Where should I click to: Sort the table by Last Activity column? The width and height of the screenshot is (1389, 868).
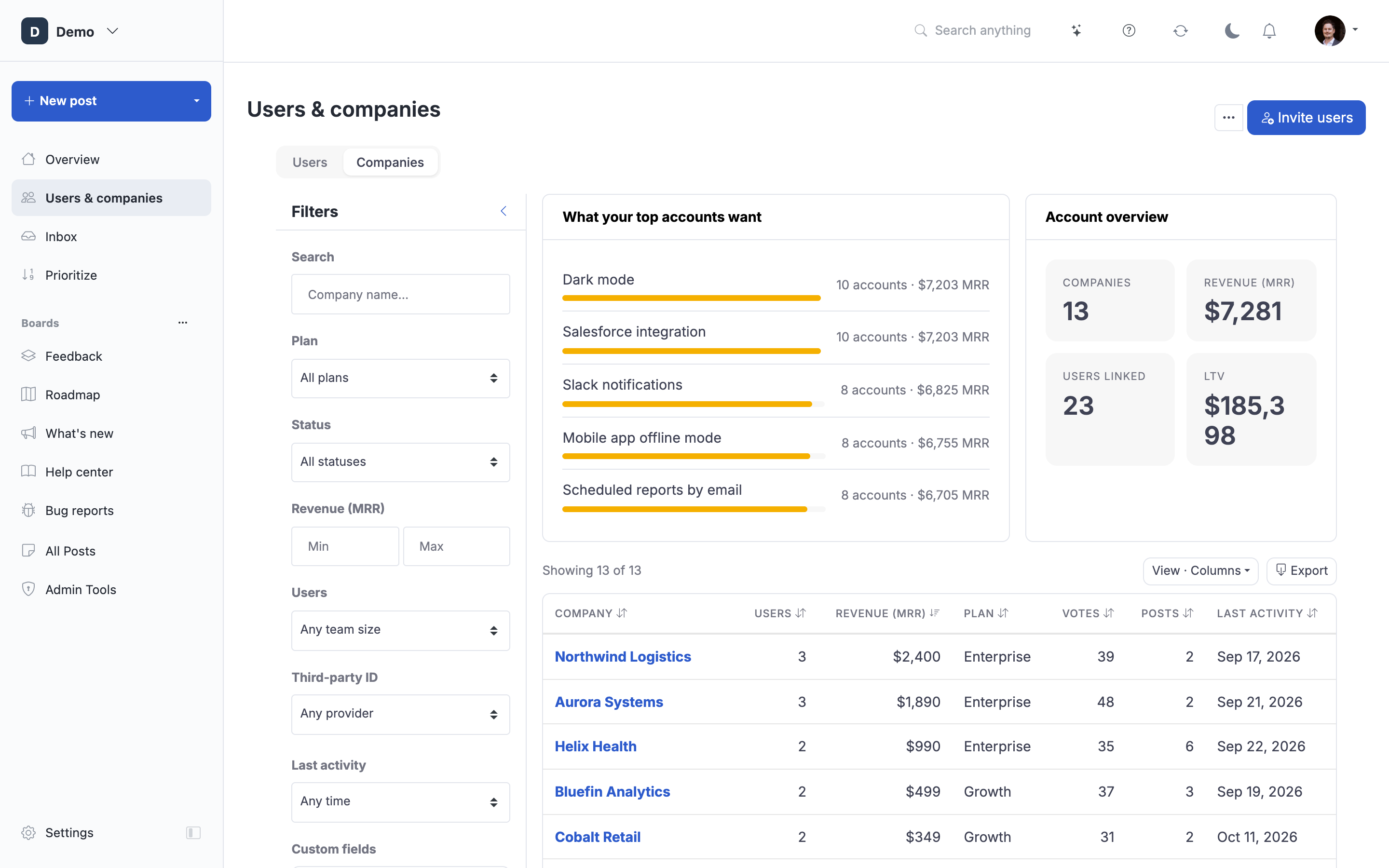pyautogui.click(x=1267, y=613)
